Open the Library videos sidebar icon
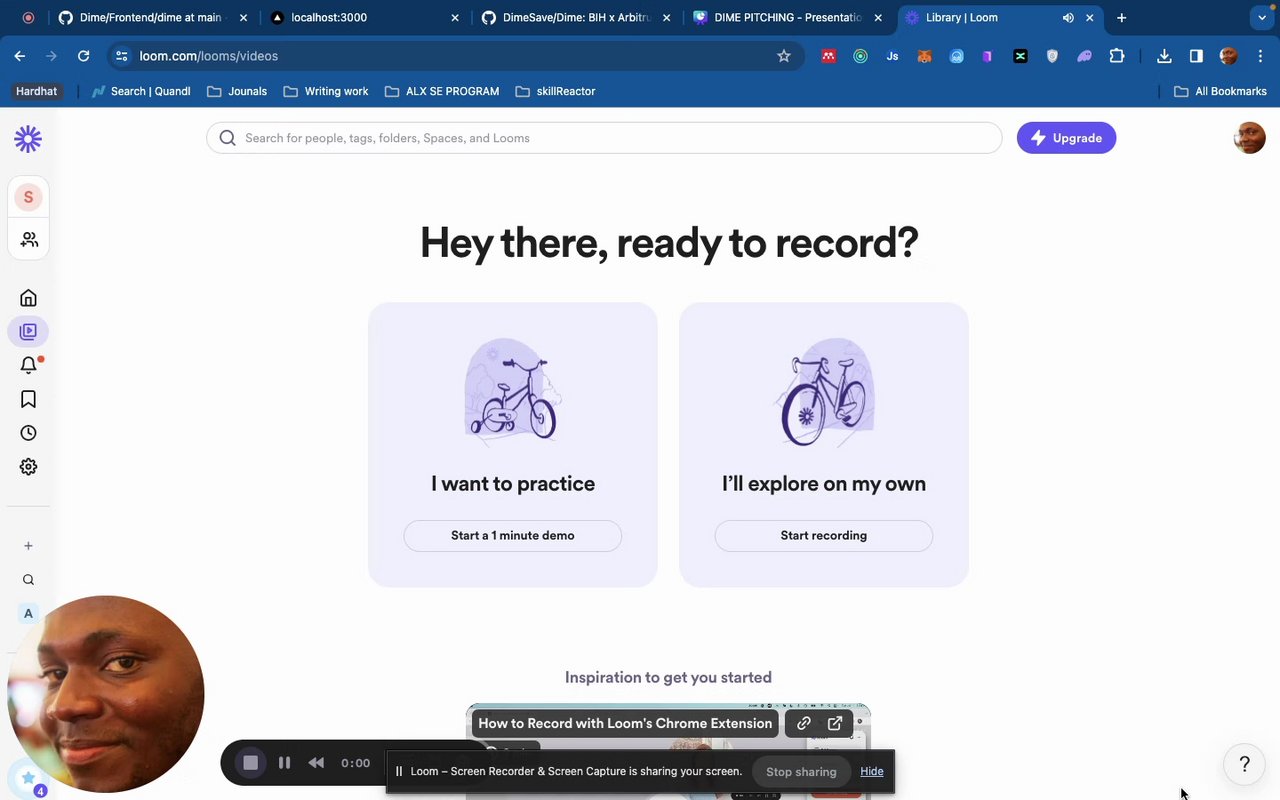 [x=28, y=331]
